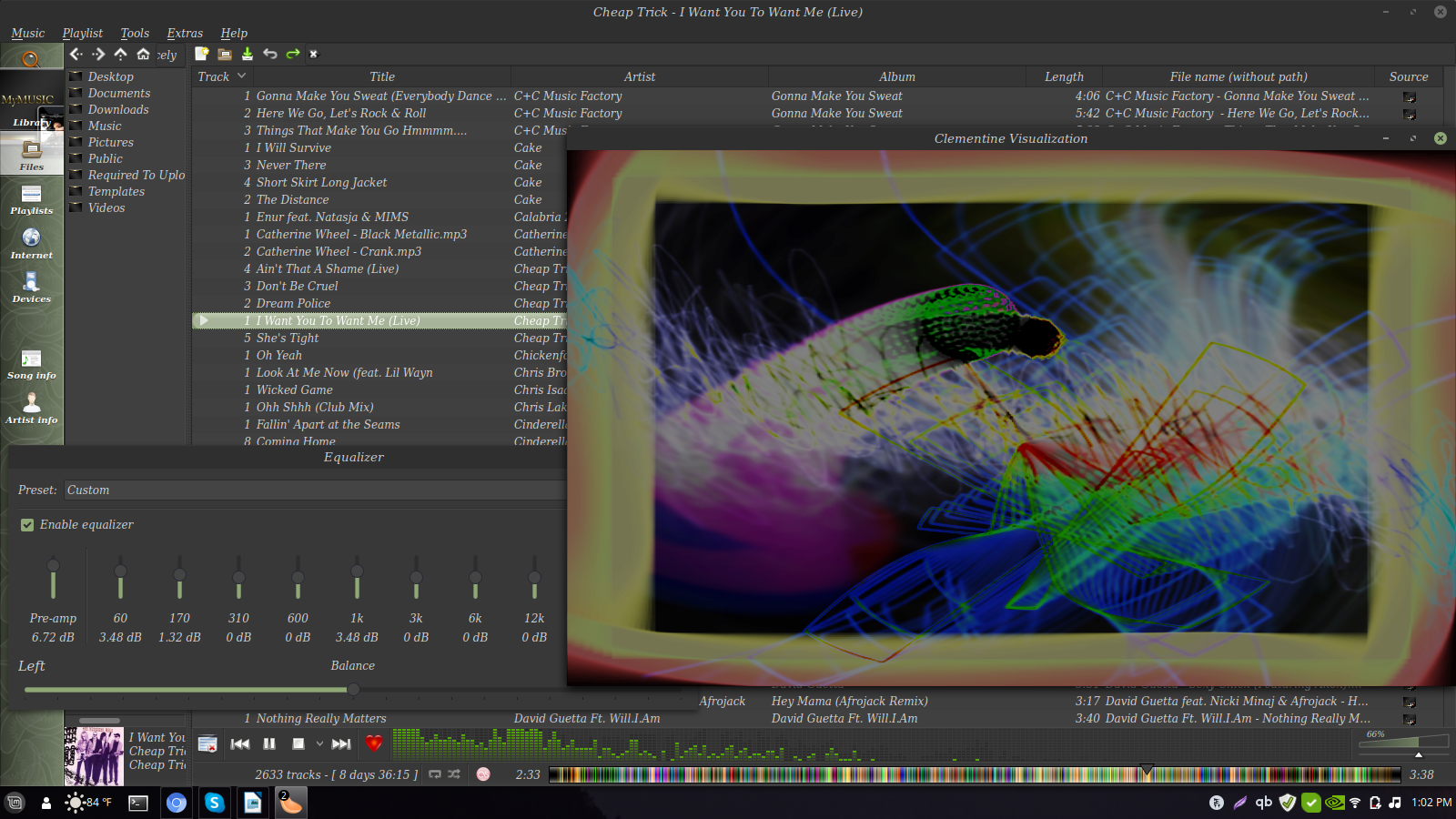Load a playlist from file
Viewport: 1456px width, 819px height.
[225, 54]
